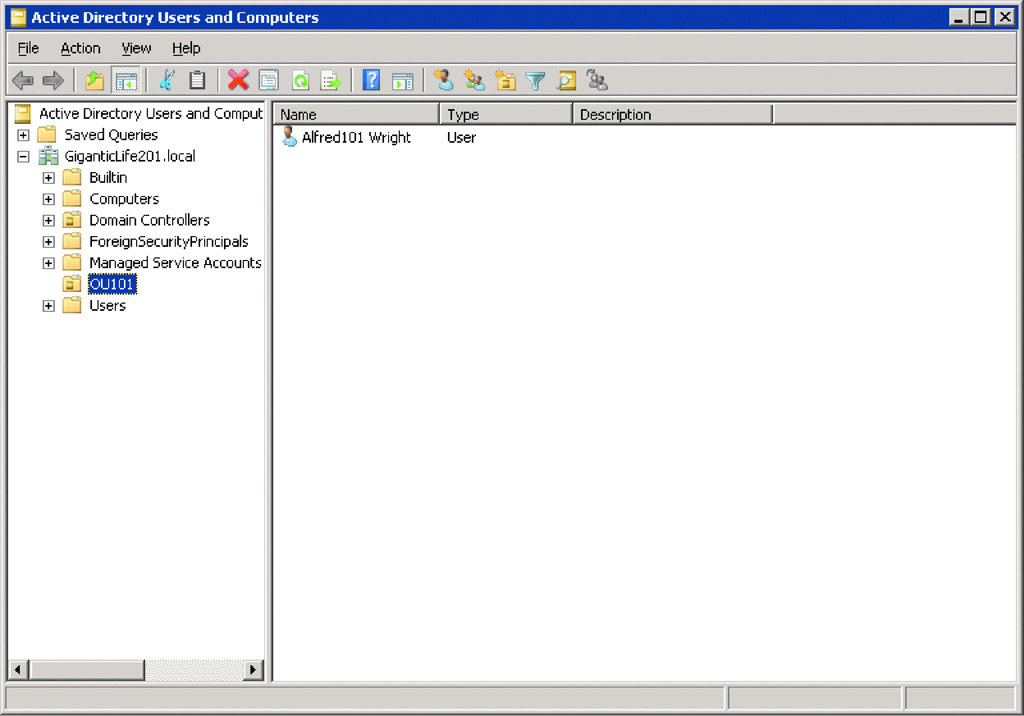Click Add to group toolbar icon
This screenshot has height=716, width=1024.
[597, 80]
